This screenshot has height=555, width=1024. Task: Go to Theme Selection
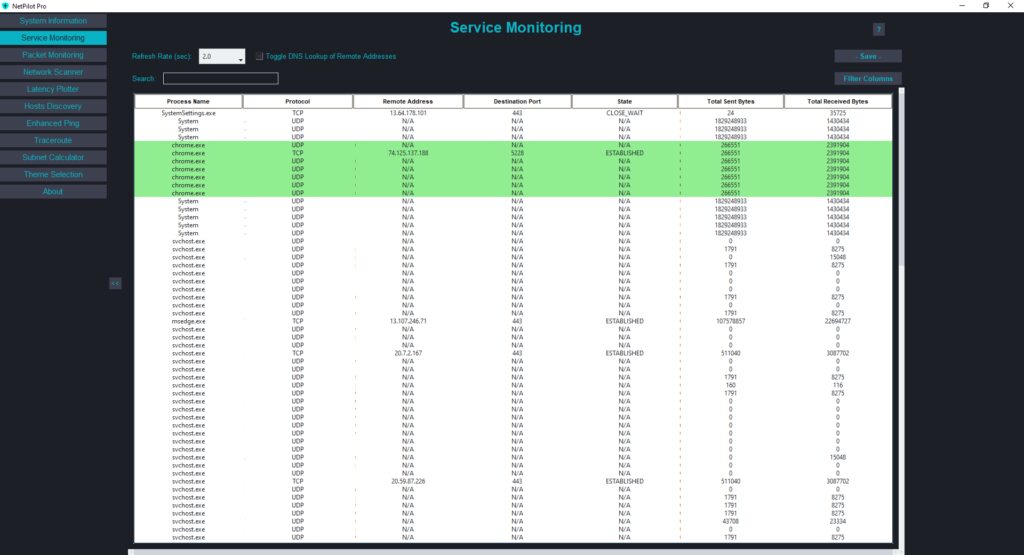[x=53, y=174]
